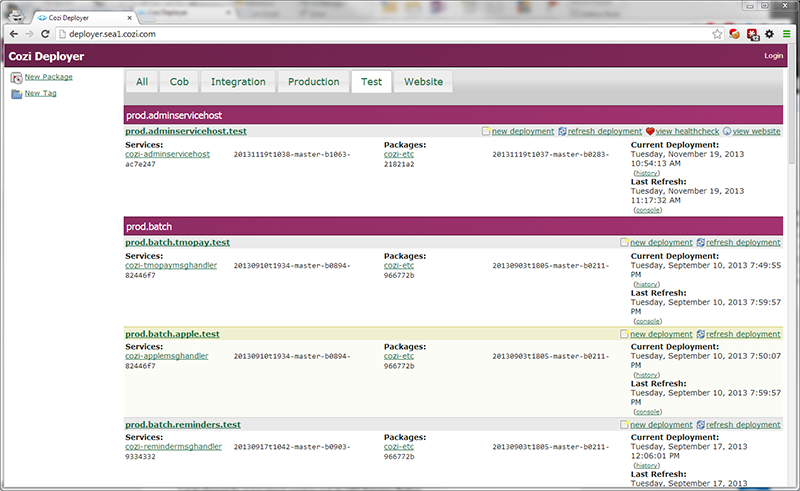Click the red extension icon beside the gear
800x491 pixels.
753,34
